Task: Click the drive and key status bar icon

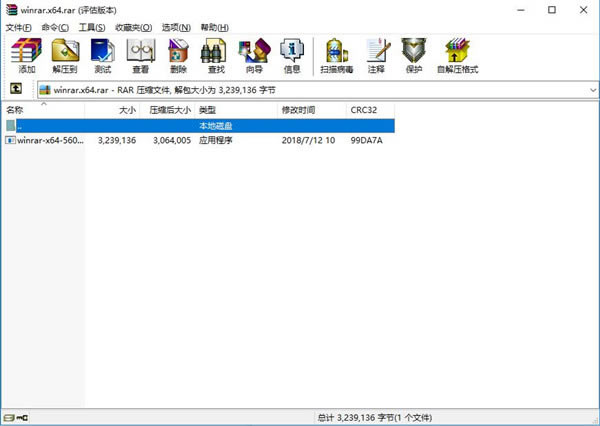Action: click(x=16, y=418)
